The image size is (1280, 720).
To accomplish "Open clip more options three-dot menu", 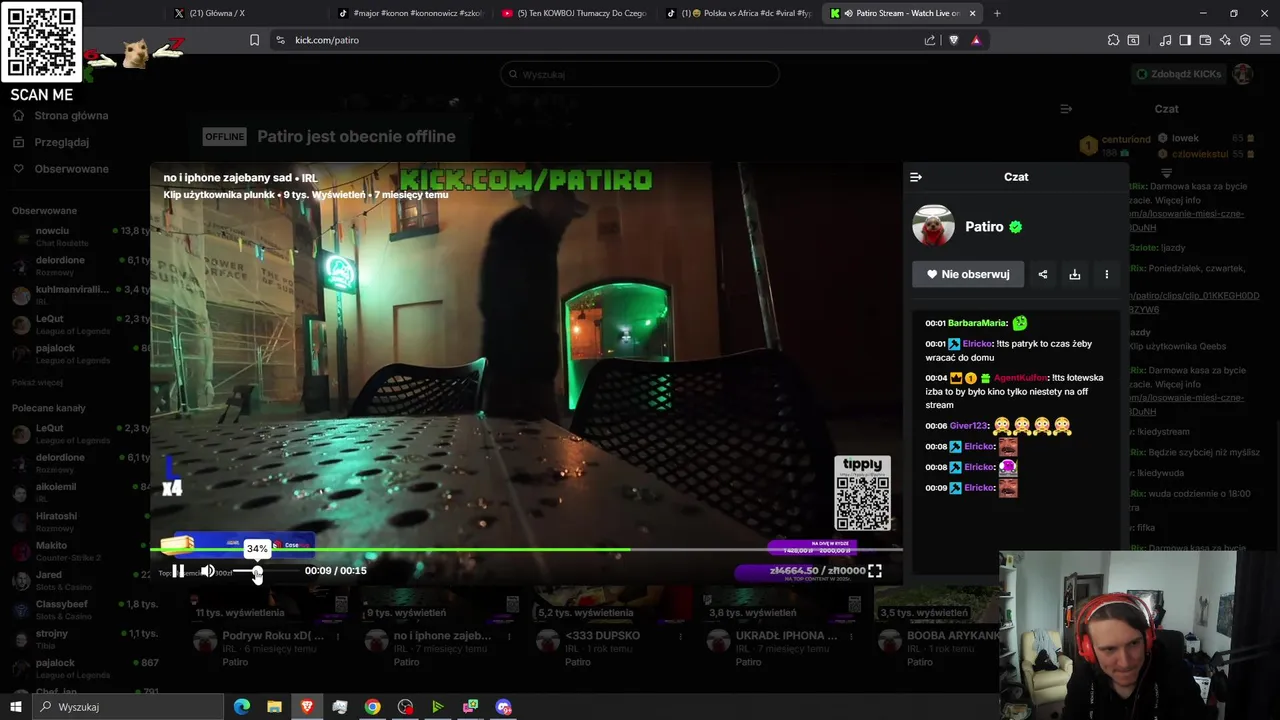I will click(1106, 274).
